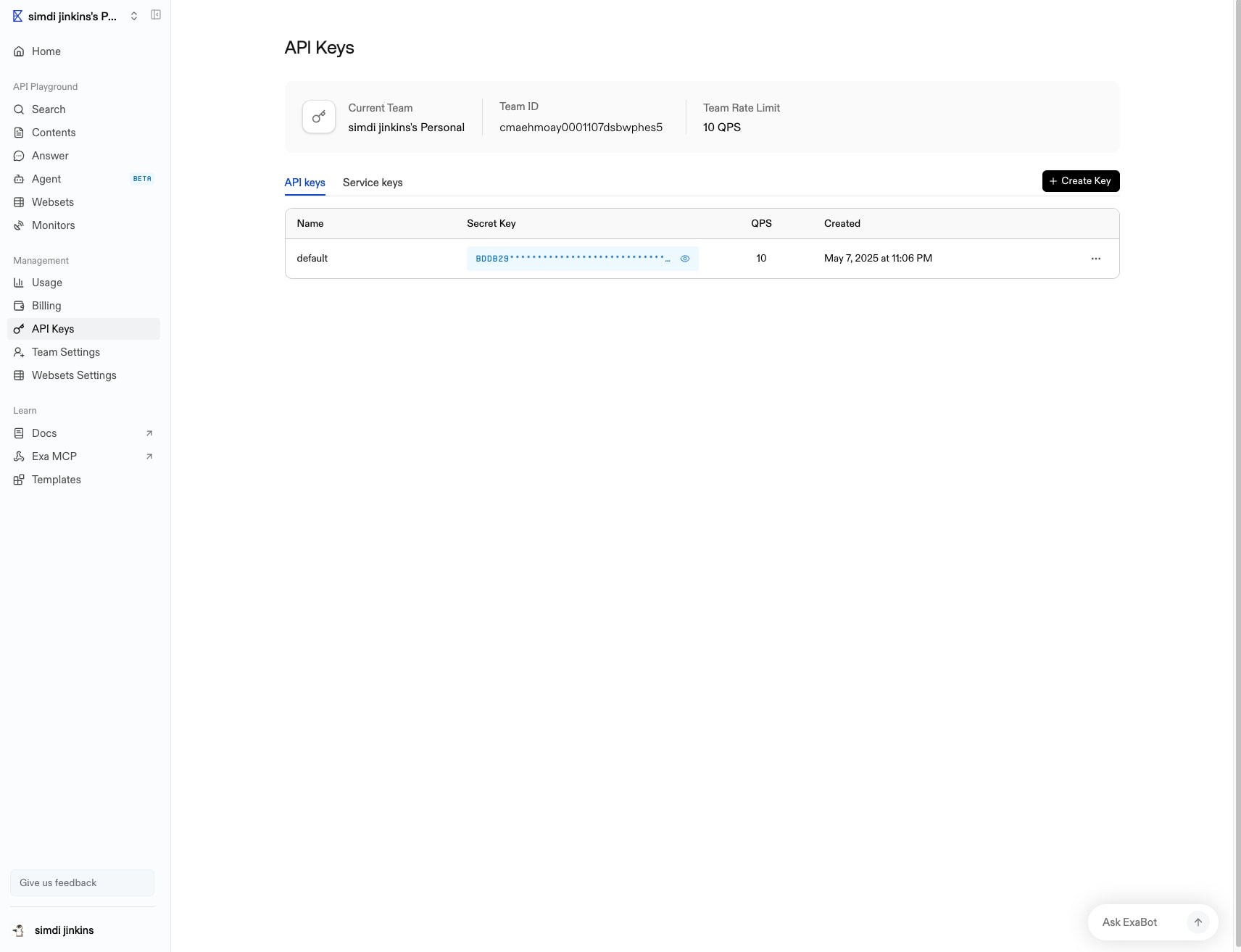Open the simdi jinkins user profile
Screen dimensions: 1241x952
(x=82, y=930)
